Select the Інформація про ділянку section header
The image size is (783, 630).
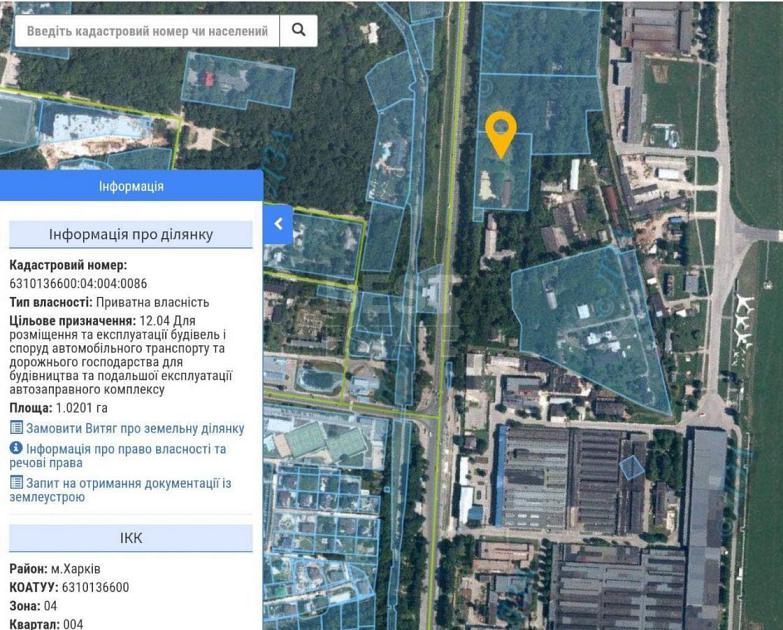131,235
